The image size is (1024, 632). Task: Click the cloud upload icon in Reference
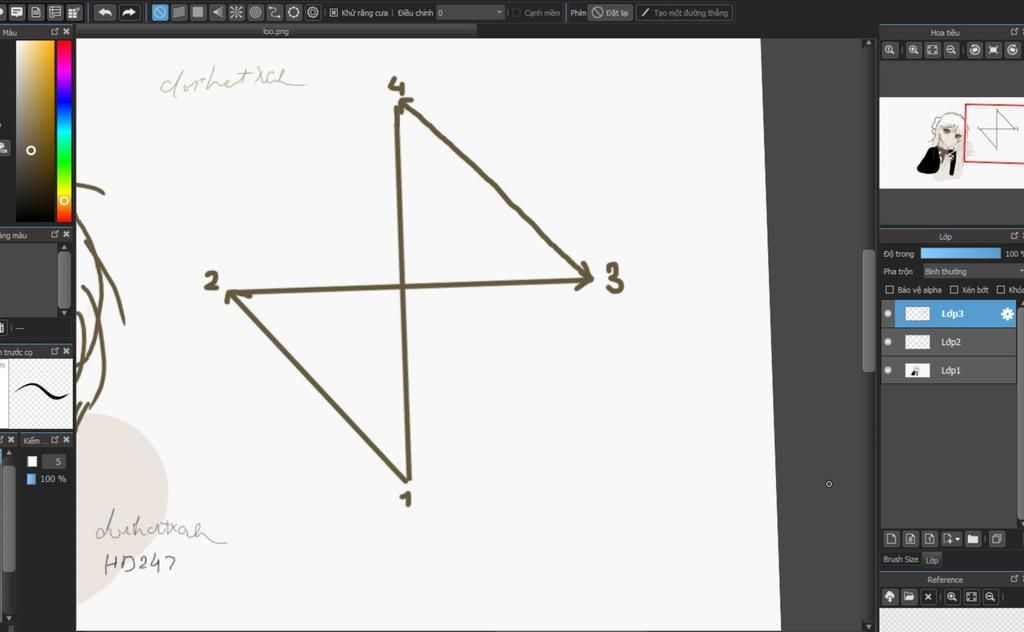(x=889, y=597)
